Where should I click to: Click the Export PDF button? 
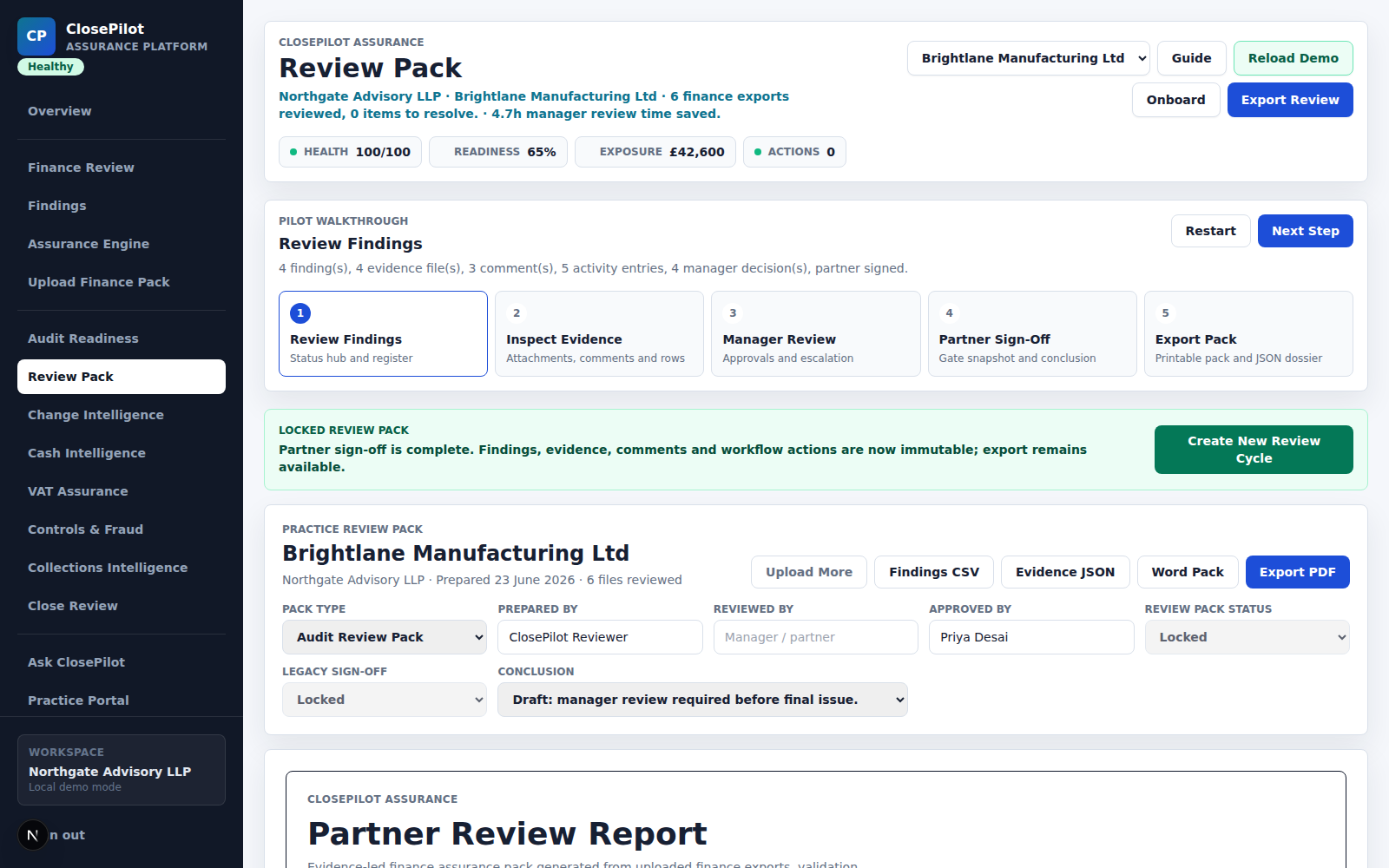1297,572
